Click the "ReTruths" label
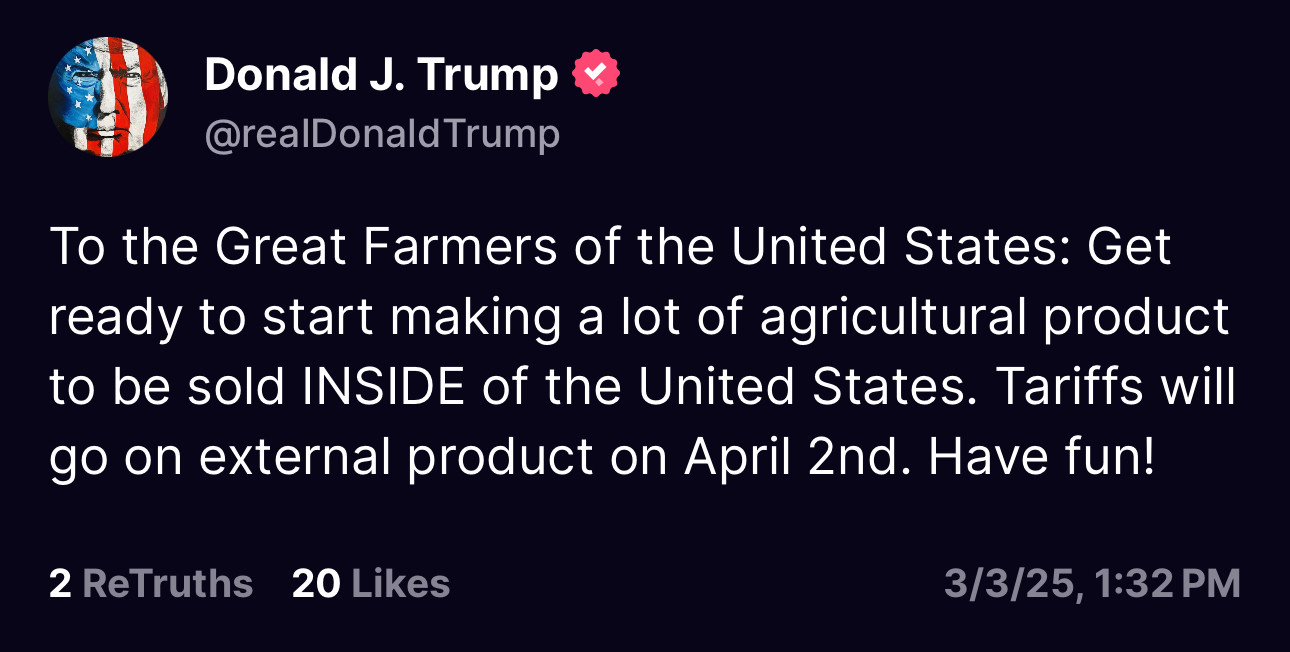 point(167,583)
